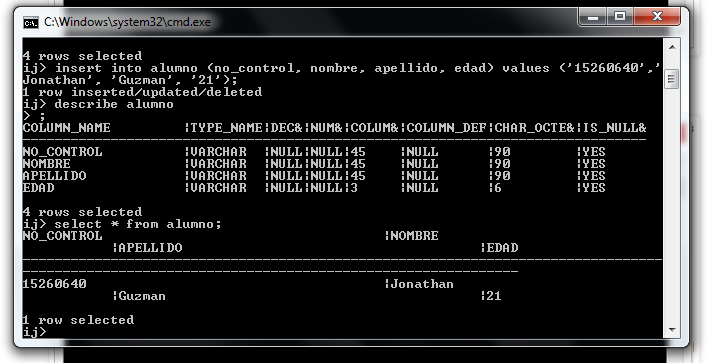The width and height of the screenshot is (717, 363).
Task: Click '1 row selected' message
Action: click(78, 320)
